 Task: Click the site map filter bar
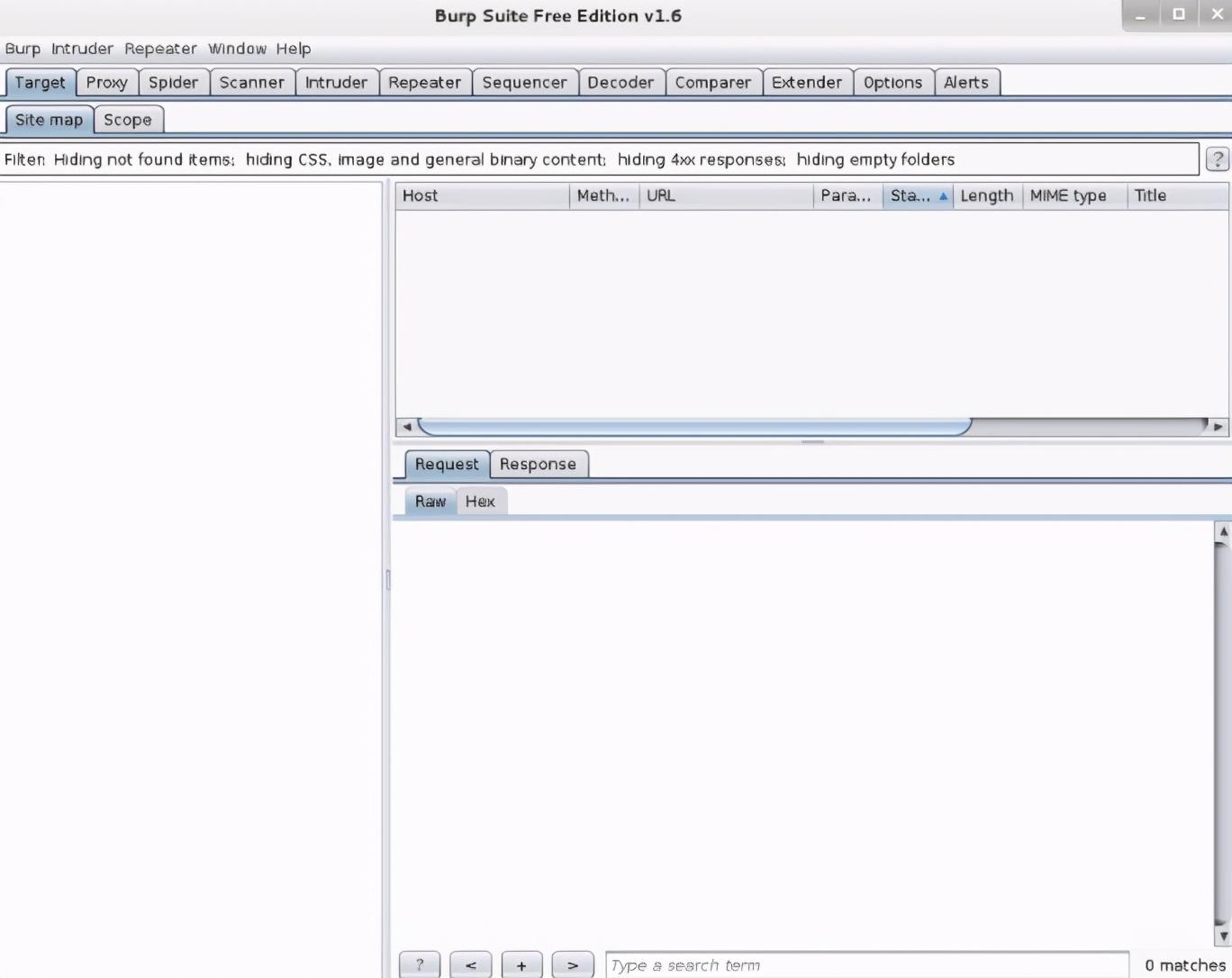tap(600, 159)
